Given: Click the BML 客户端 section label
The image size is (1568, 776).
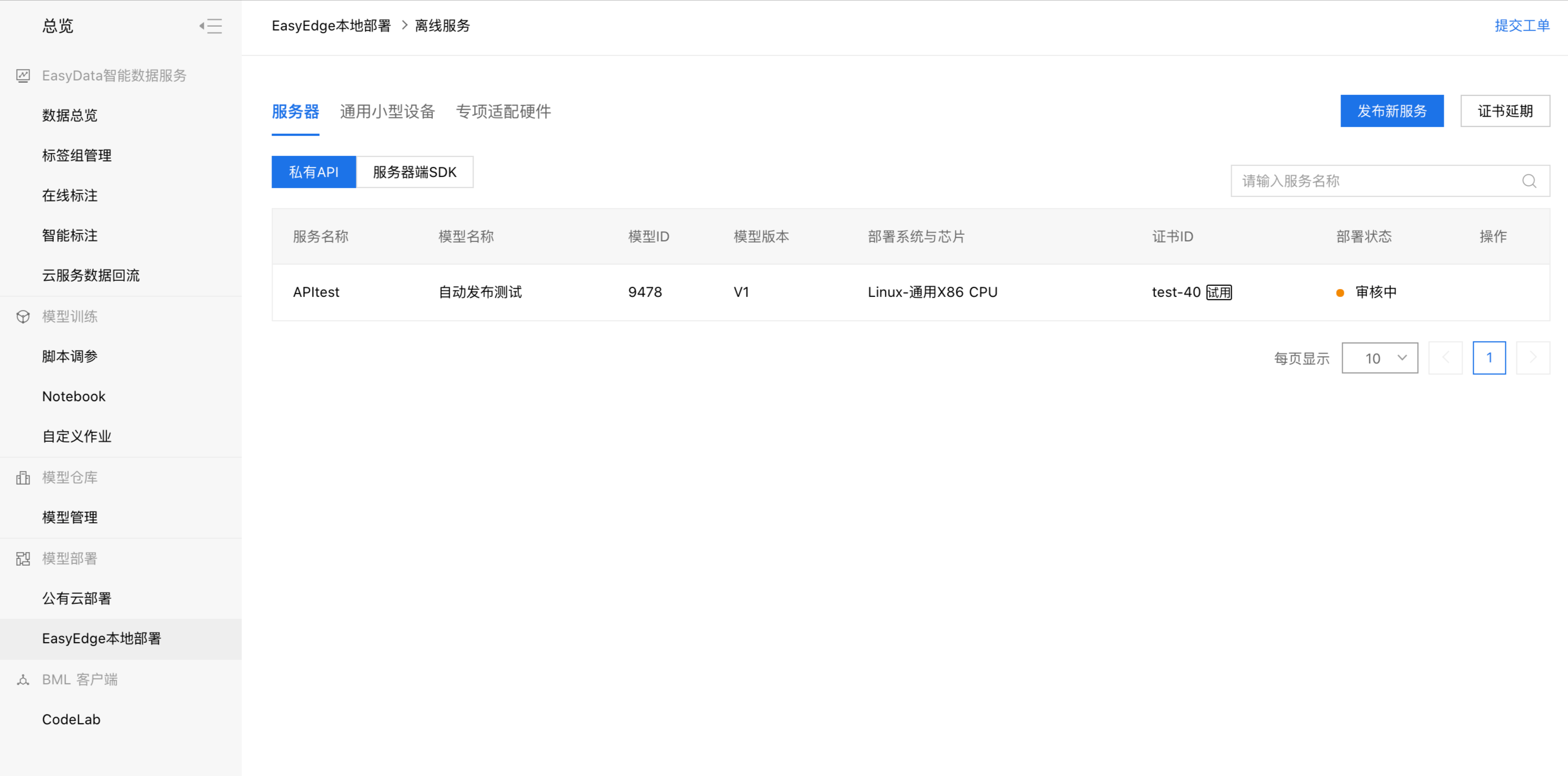Looking at the screenshot, I should click(x=80, y=680).
